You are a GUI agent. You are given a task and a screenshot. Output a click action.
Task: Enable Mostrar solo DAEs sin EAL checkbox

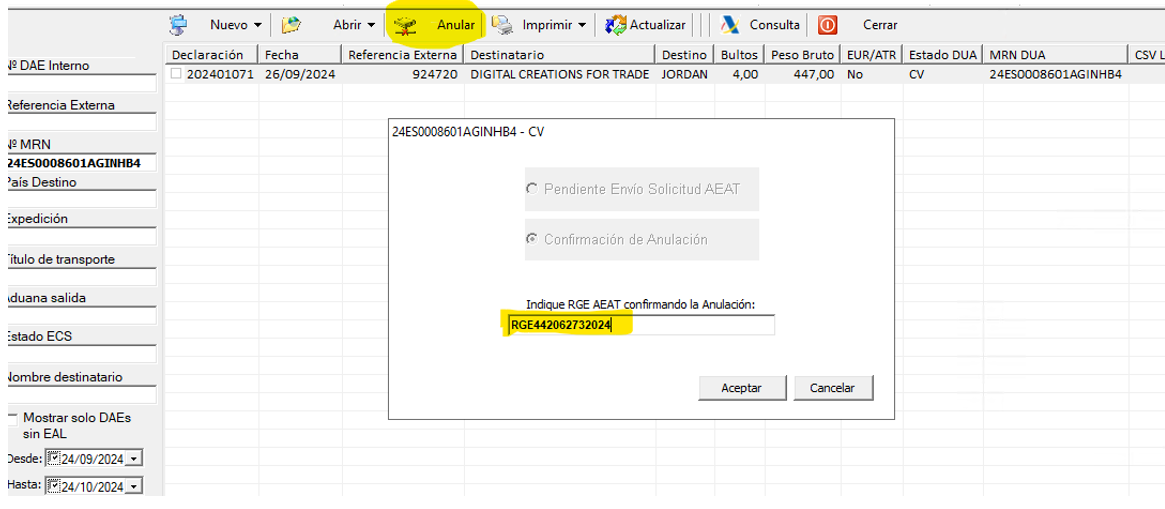click(x=12, y=417)
